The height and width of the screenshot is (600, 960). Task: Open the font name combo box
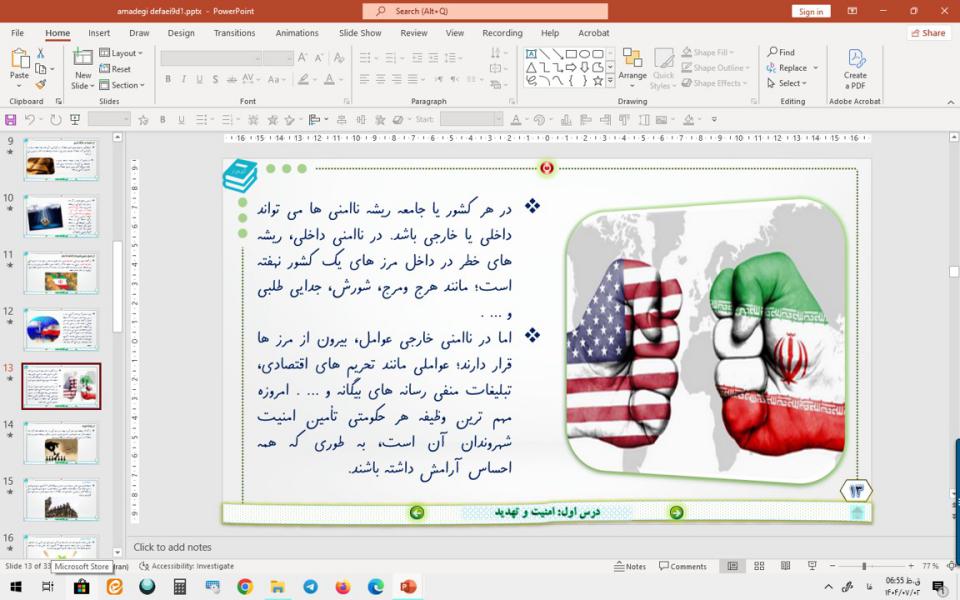tap(211, 58)
